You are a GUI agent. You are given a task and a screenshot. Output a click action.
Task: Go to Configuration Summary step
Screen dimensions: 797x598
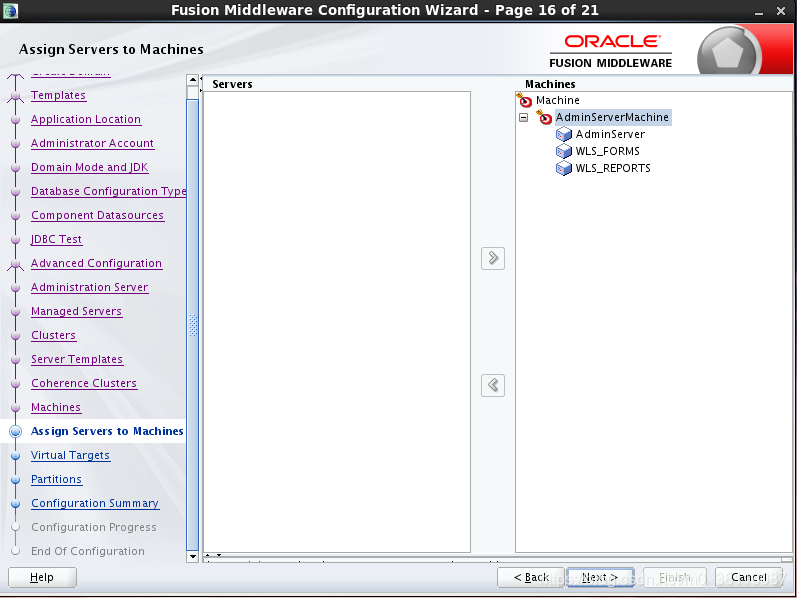(95, 503)
